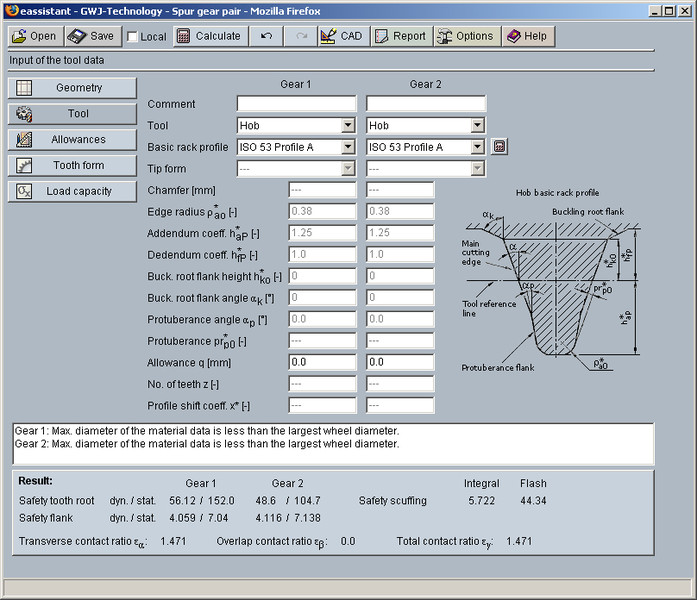
Task: Open the Allowances section
Action: [72, 139]
